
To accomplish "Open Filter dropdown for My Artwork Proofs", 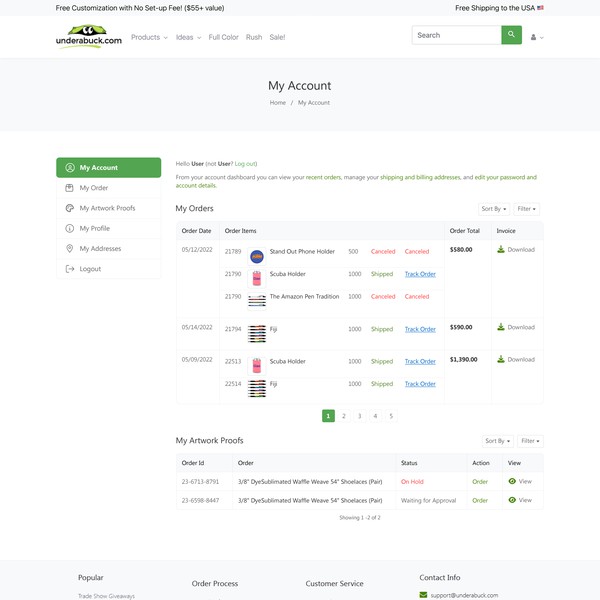I will 530,441.
